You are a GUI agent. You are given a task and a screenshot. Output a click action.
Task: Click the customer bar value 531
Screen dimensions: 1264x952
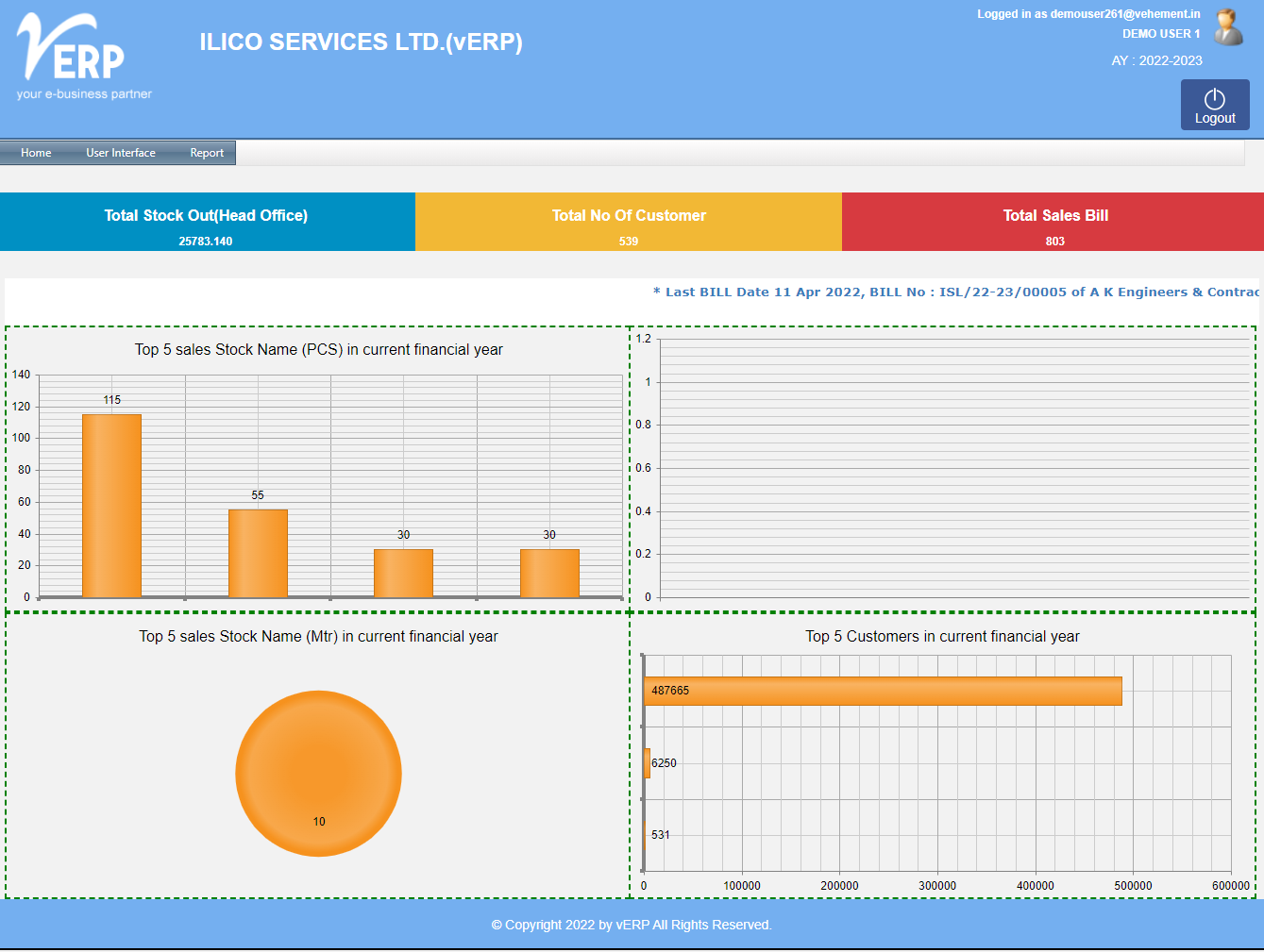click(x=661, y=835)
